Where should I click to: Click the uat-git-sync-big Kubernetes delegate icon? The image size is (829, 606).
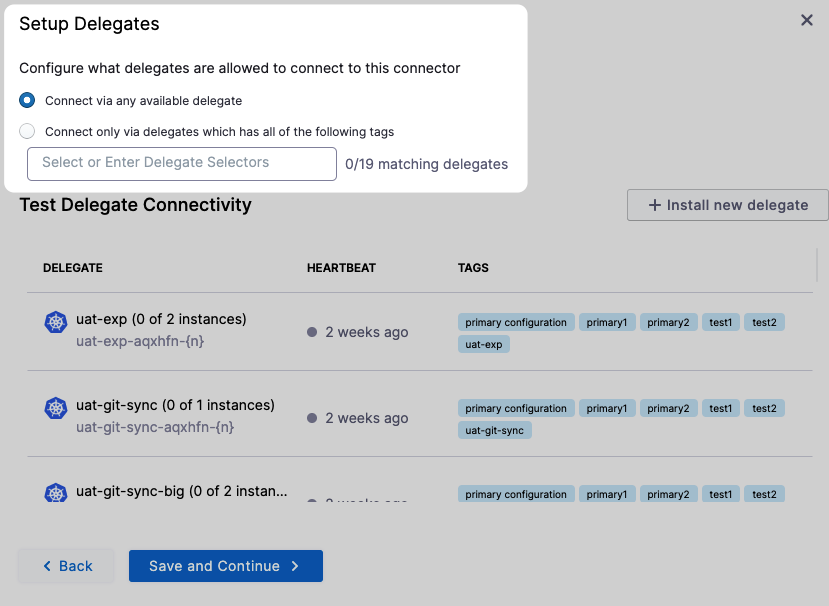(x=55, y=493)
